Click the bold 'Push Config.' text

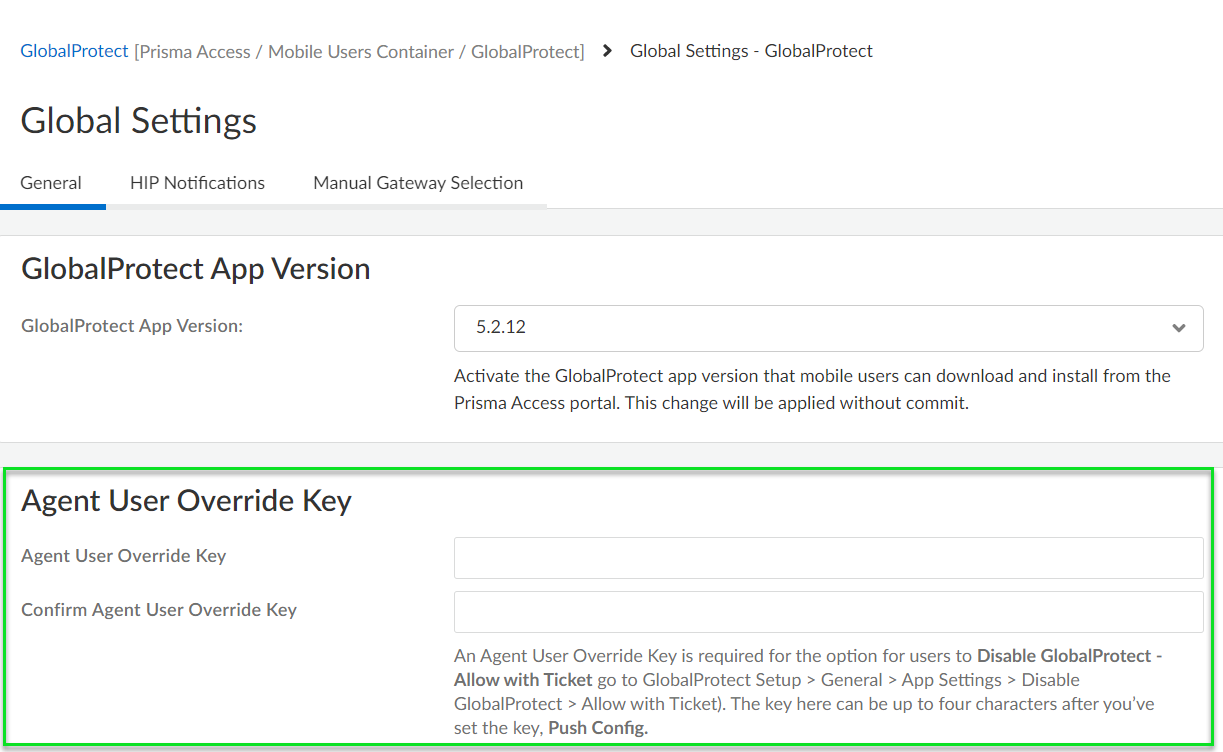[598, 728]
